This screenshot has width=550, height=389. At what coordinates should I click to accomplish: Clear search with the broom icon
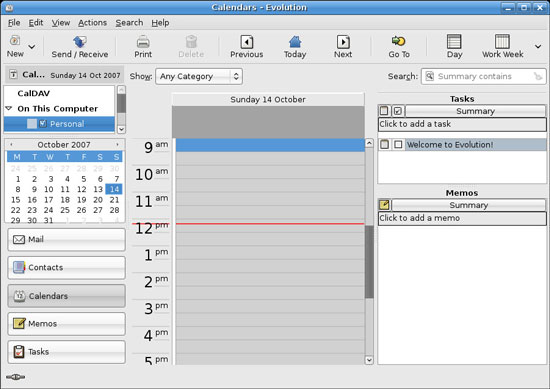click(x=538, y=76)
